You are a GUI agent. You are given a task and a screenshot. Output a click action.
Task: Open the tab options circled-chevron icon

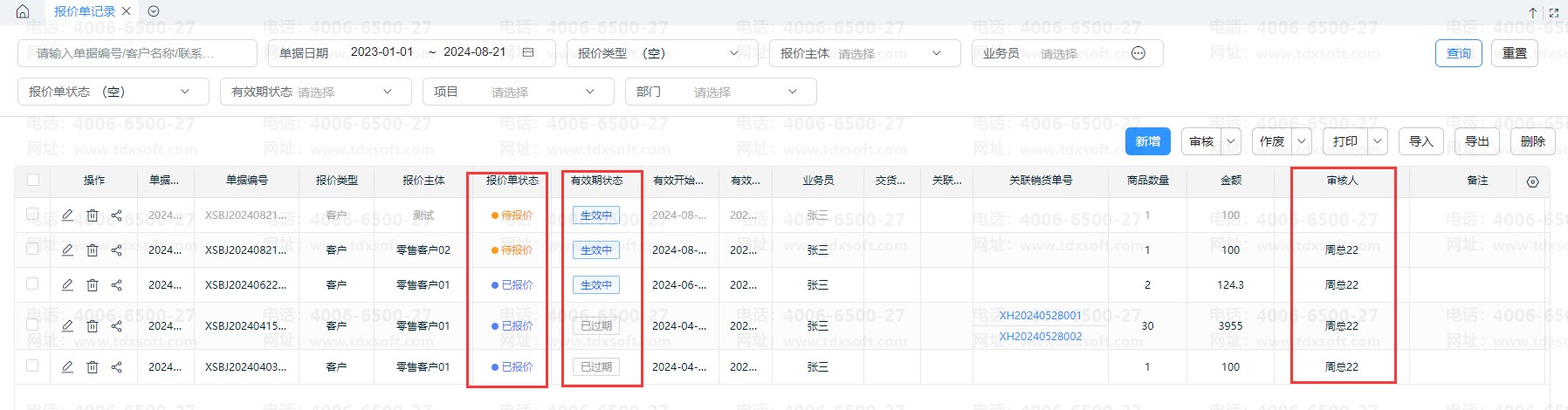pyautogui.click(x=154, y=11)
